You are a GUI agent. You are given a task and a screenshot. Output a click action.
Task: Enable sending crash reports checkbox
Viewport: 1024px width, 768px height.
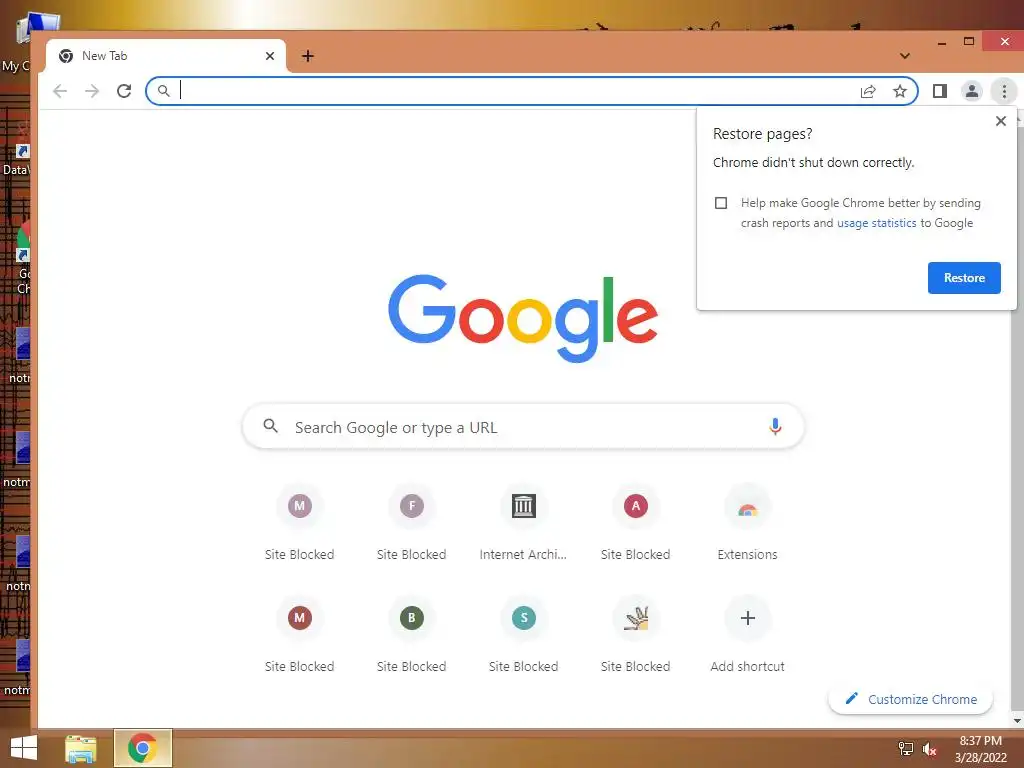(x=721, y=203)
